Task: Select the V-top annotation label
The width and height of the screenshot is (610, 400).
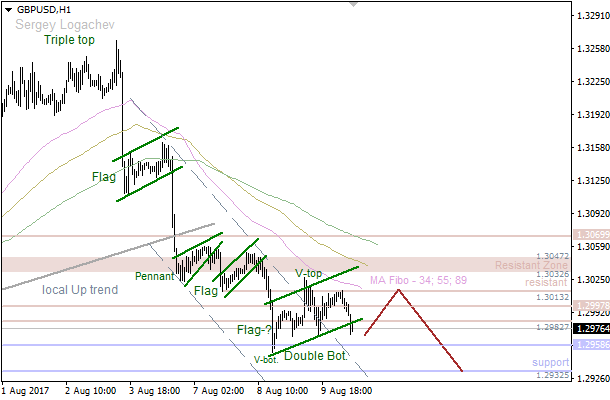Action: click(x=308, y=273)
